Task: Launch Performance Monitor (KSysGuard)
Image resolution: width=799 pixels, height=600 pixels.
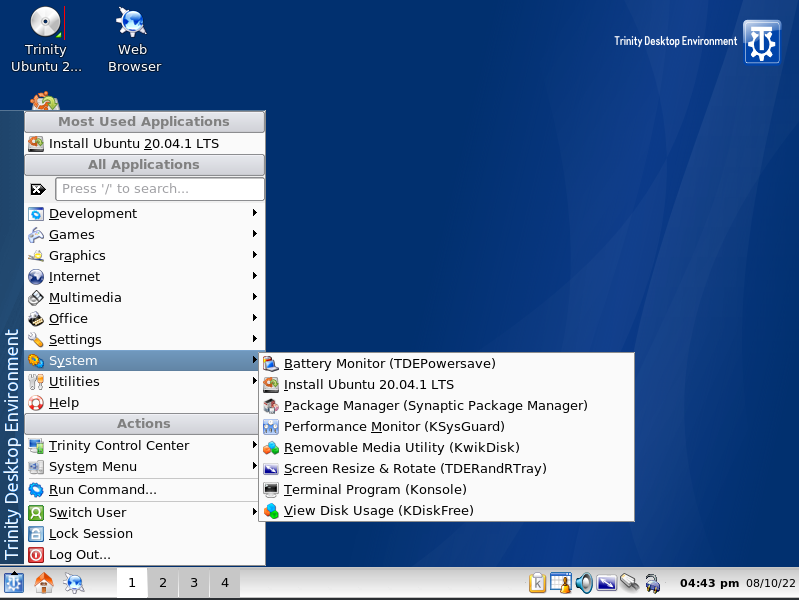Action: [380, 427]
